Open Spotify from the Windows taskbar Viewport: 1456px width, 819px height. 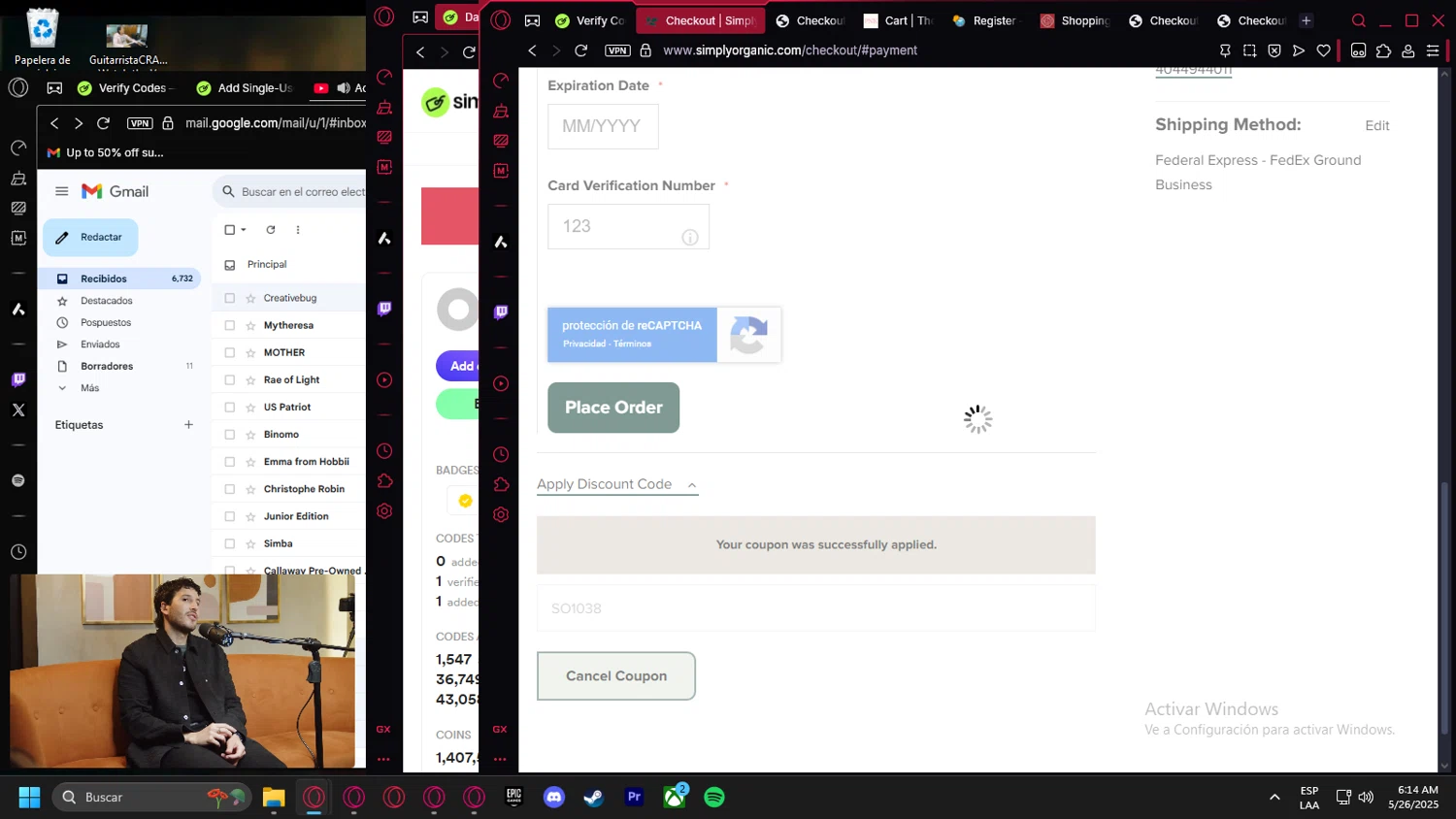[714, 797]
